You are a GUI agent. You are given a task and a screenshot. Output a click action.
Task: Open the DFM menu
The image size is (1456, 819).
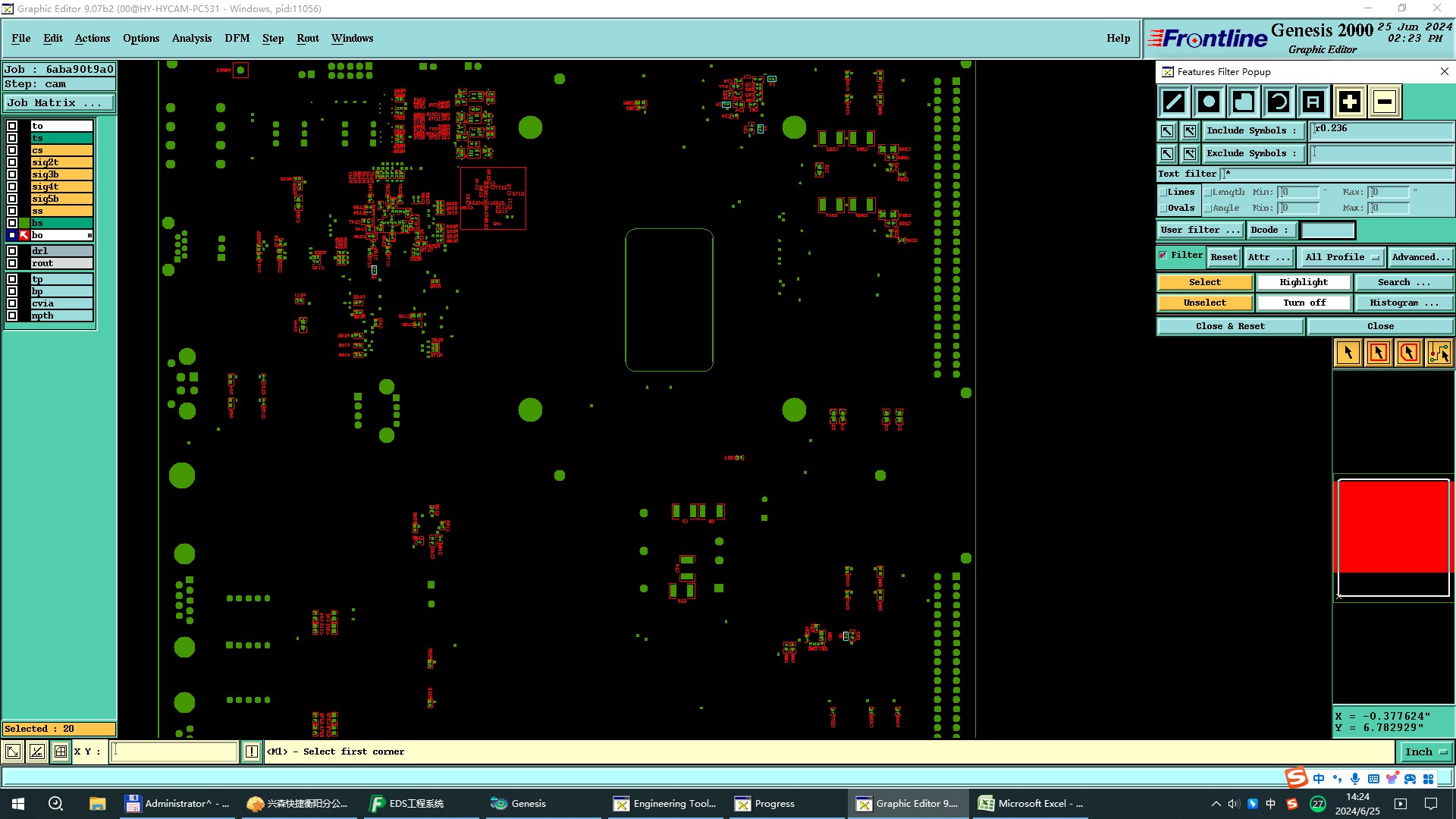click(x=237, y=38)
